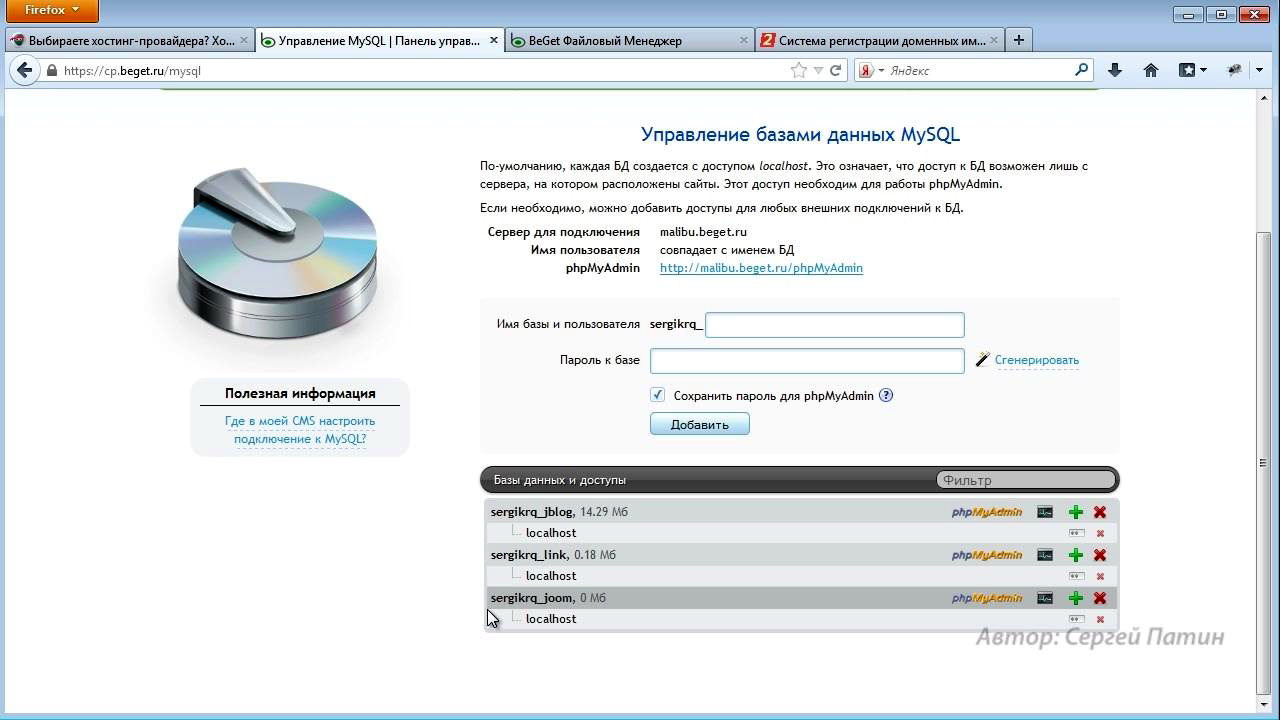Open phpMyAdmin for sergikrq_link database
The image size is (1280, 720).
[x=986, y=555]
